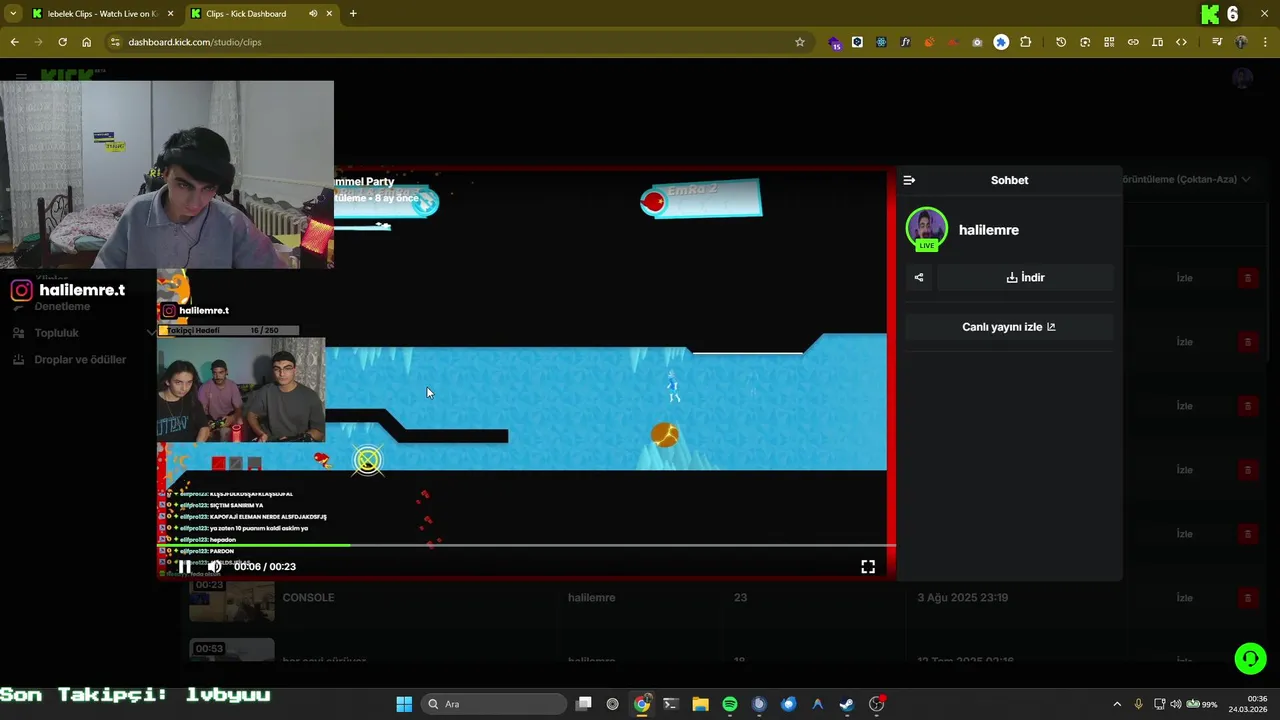Open the green support chat bubble
The height and width of the screenshot is (720, 1280).
point(1250,658)
